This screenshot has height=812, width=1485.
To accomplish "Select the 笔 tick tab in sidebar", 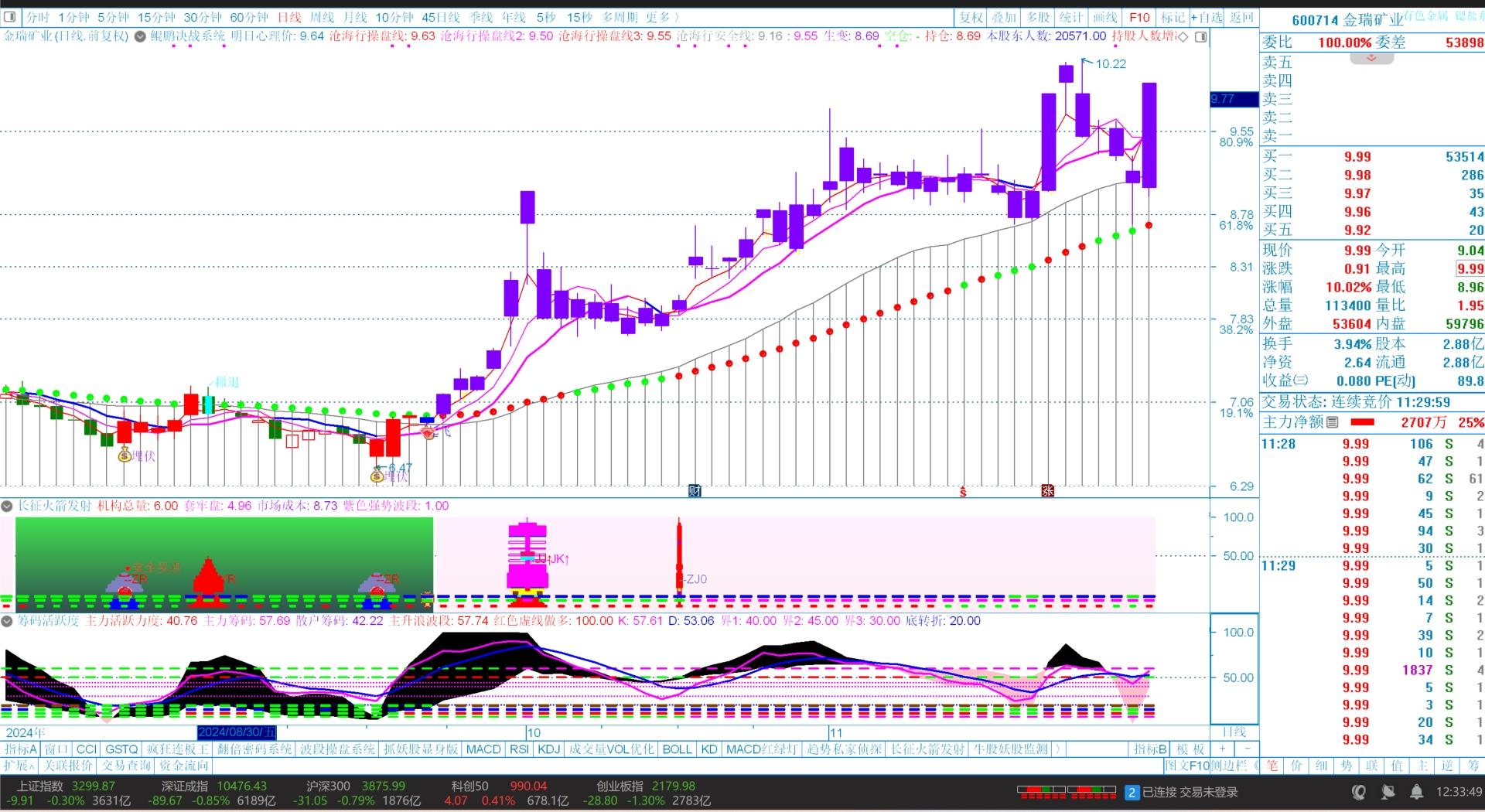I will [x=1273, y=766].
